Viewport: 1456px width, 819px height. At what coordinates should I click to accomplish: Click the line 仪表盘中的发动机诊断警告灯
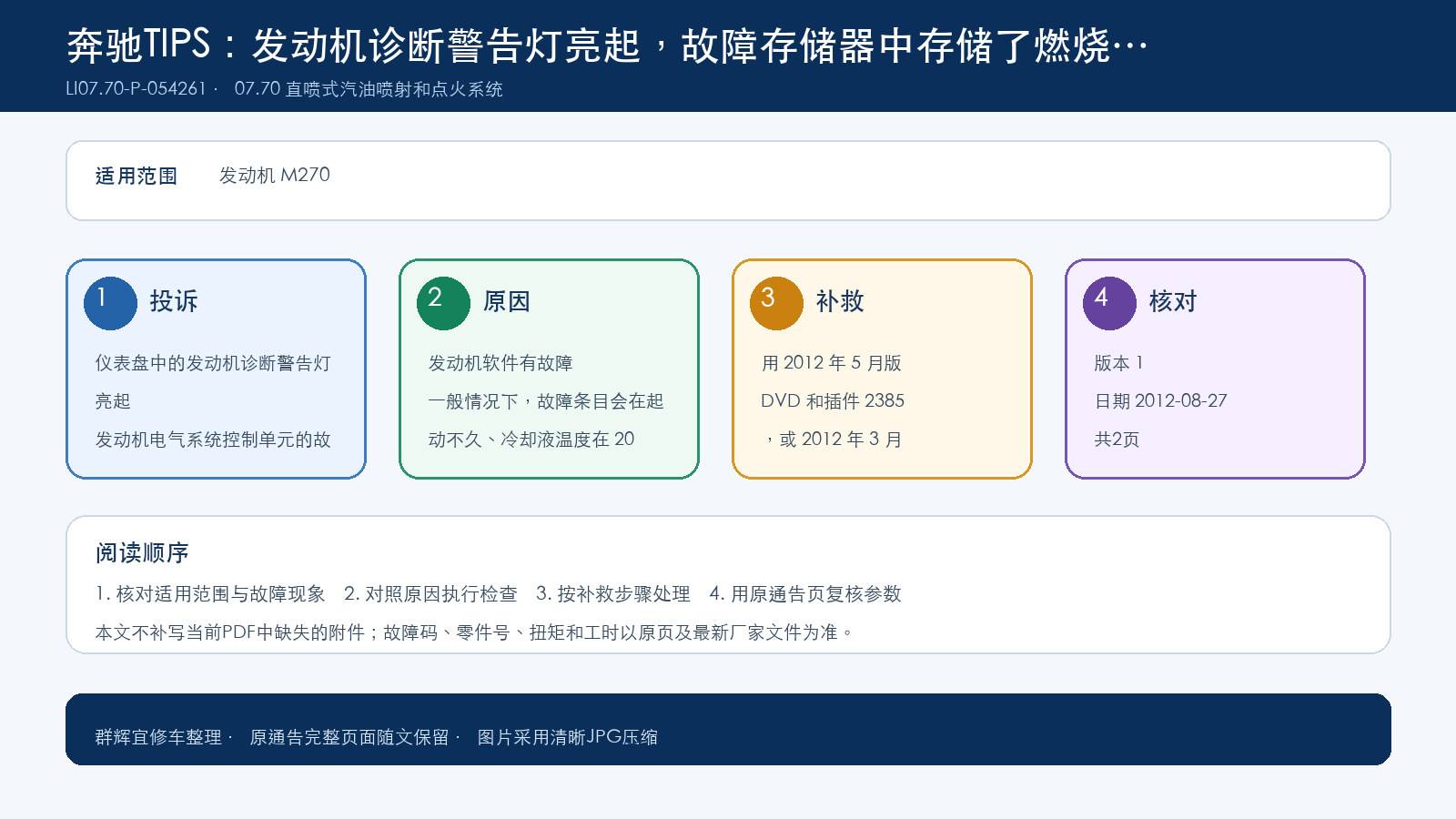tap(213, 363)
